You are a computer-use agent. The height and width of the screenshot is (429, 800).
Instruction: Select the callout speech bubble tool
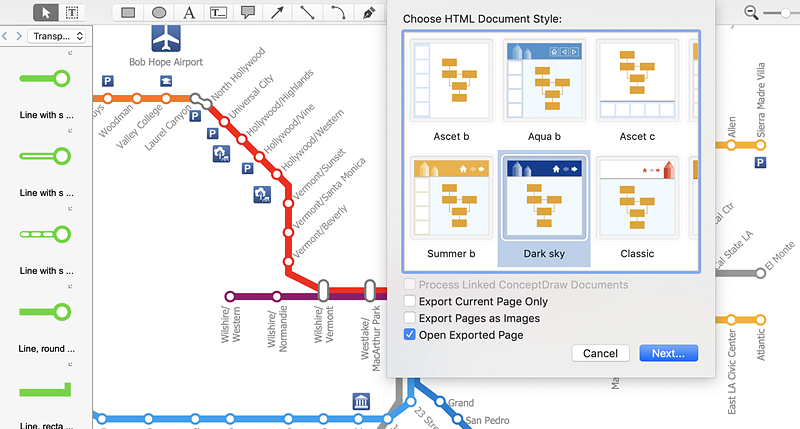(248, 12)
